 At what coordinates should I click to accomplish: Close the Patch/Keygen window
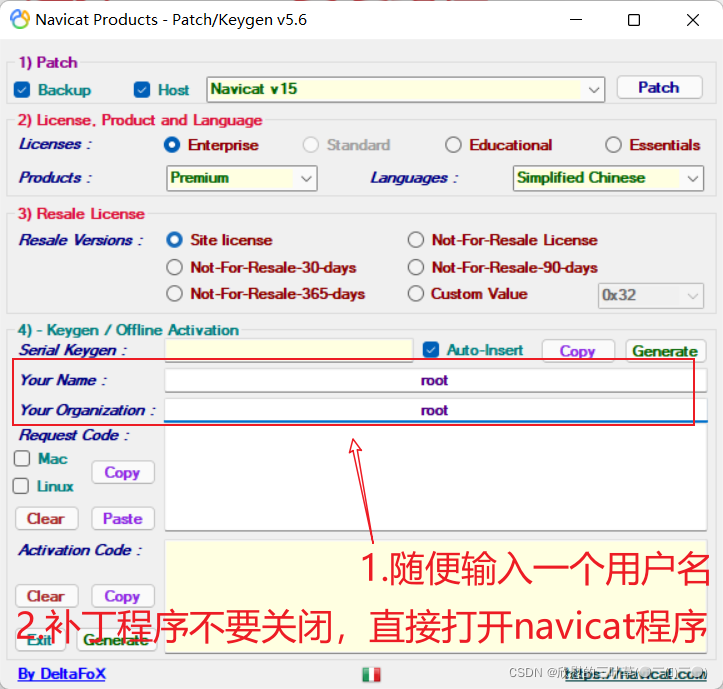[x=693, y=20]
